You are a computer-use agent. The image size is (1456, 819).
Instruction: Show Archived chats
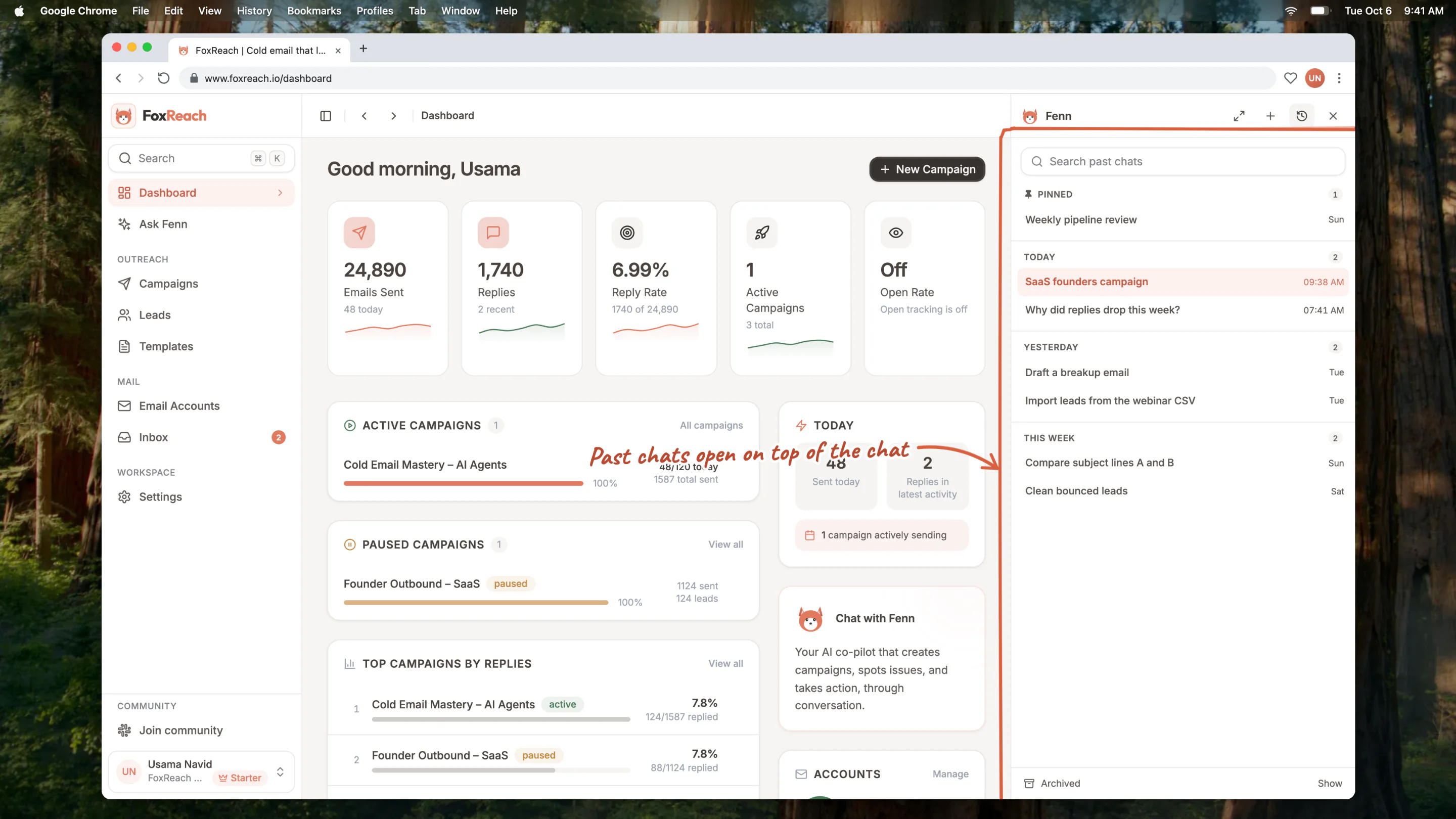(1330, 784)
